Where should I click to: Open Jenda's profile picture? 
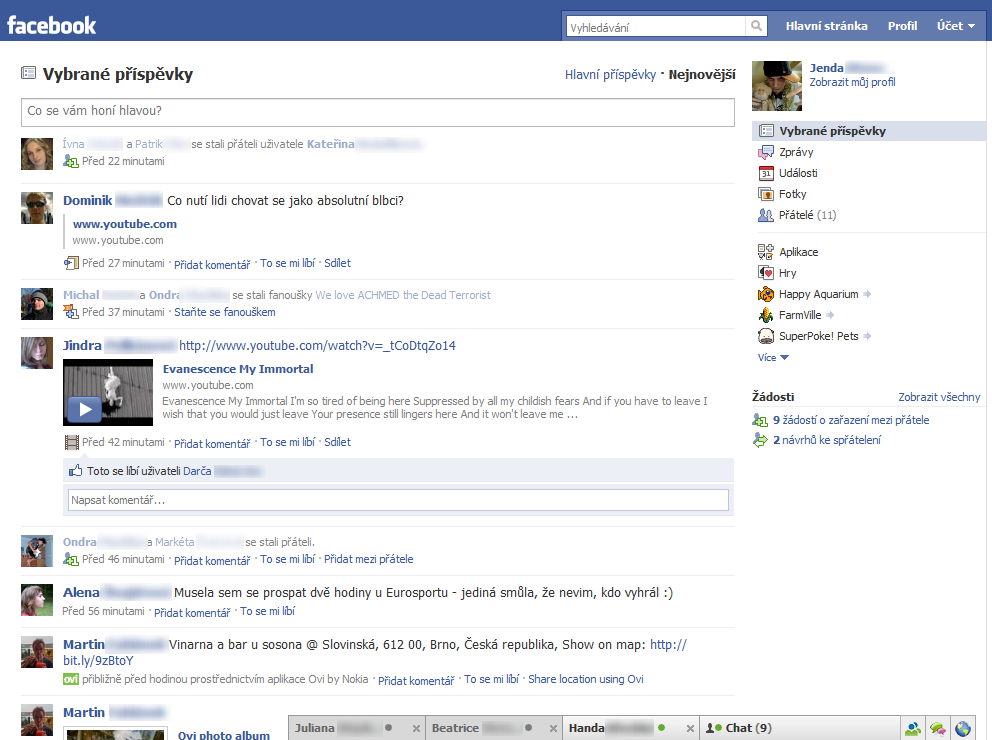point(777,86)
